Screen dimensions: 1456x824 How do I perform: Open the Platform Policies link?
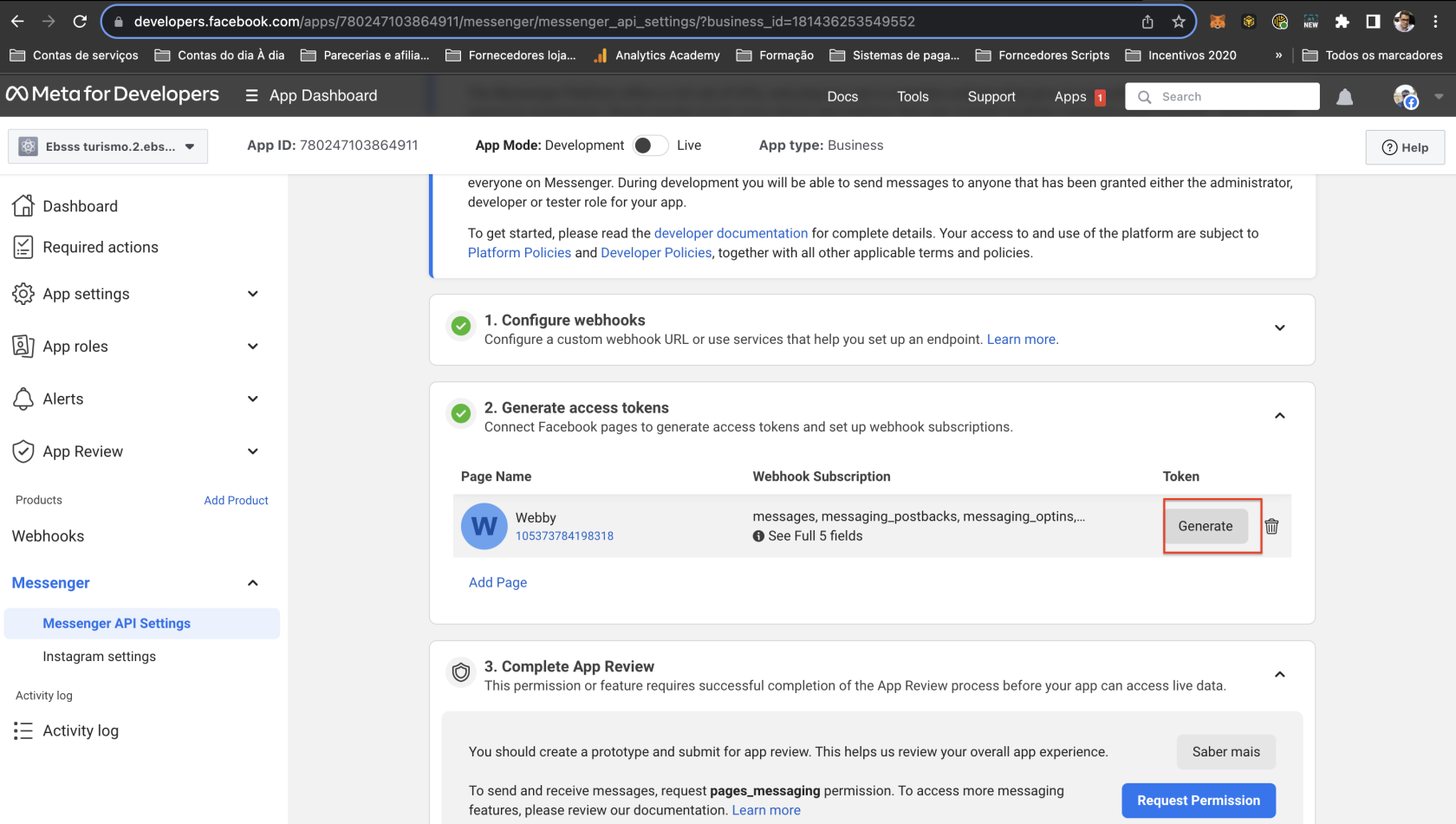coord(519,253)
